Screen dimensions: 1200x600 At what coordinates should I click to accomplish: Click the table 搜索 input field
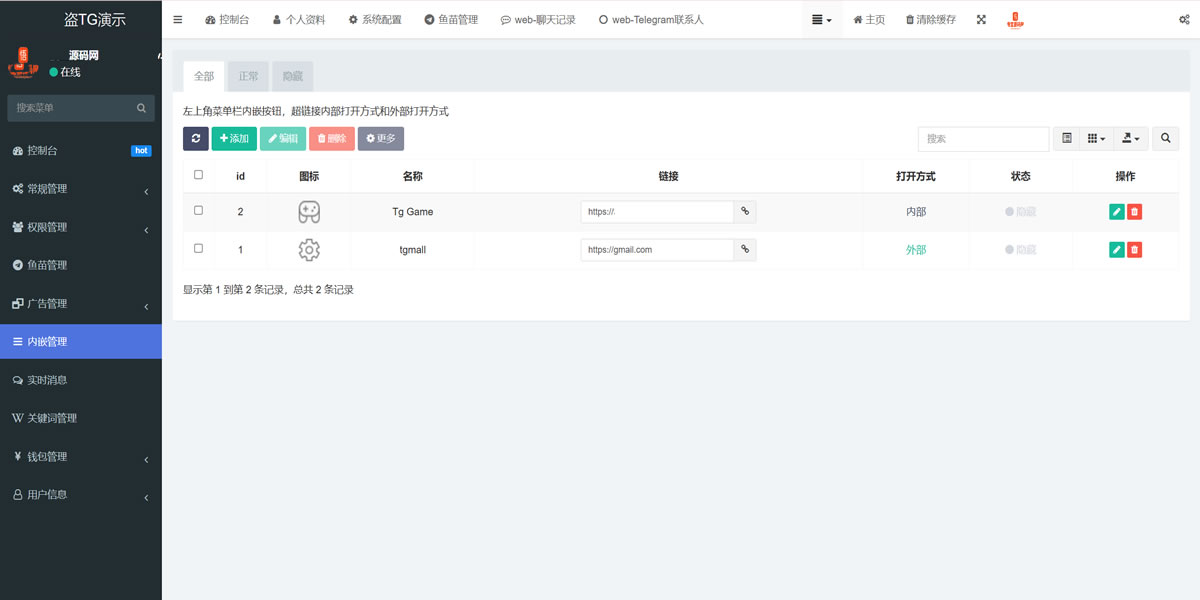tap(983, 139)
